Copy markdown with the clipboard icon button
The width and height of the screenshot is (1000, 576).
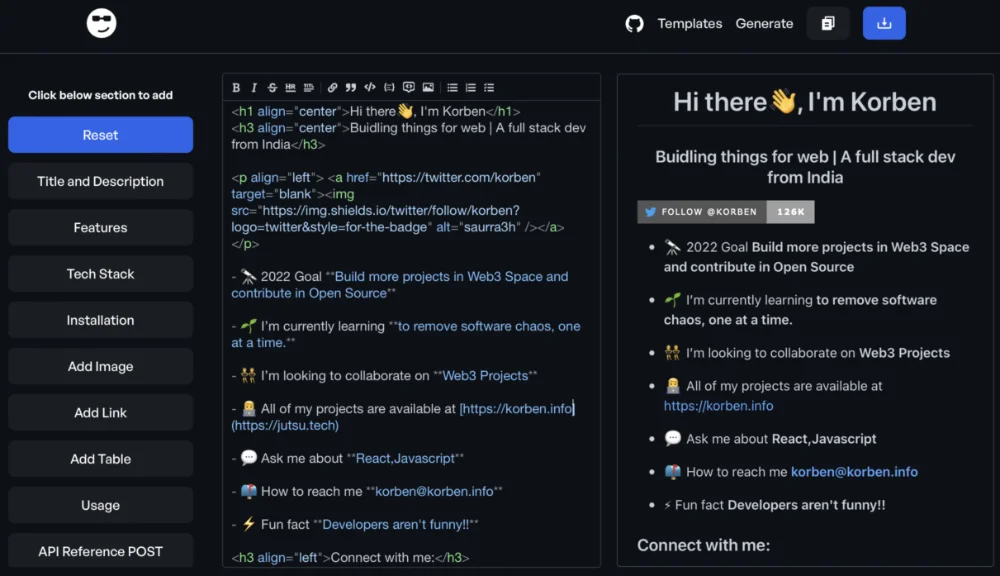click(x=828, y=24)
